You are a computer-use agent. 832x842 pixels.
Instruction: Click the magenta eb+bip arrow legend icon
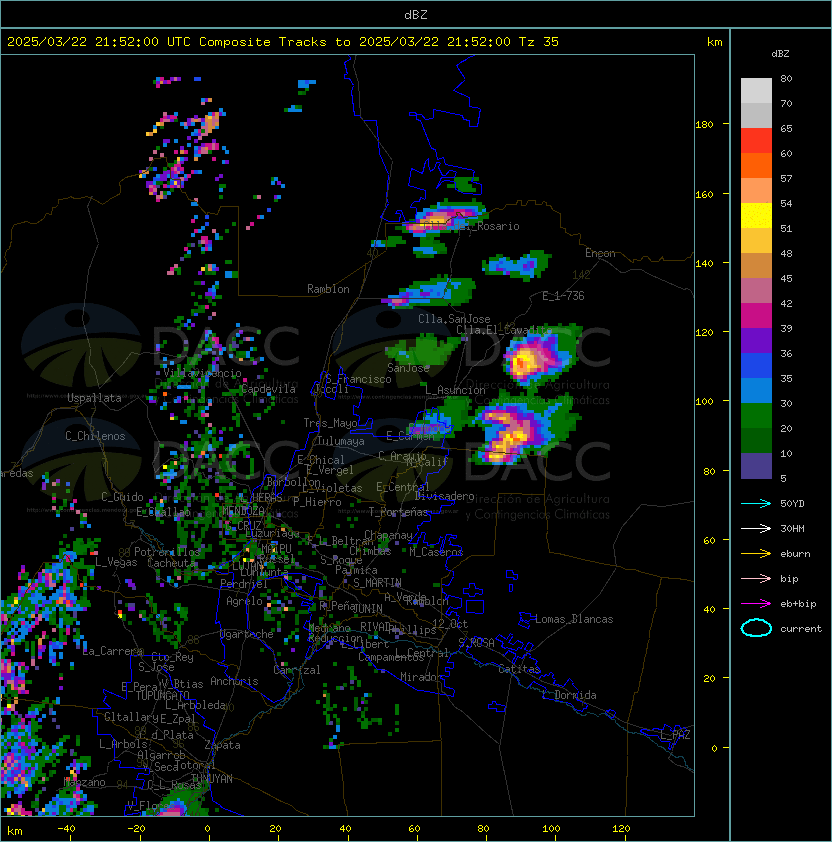pyautogui.click(x=756, y=604)
